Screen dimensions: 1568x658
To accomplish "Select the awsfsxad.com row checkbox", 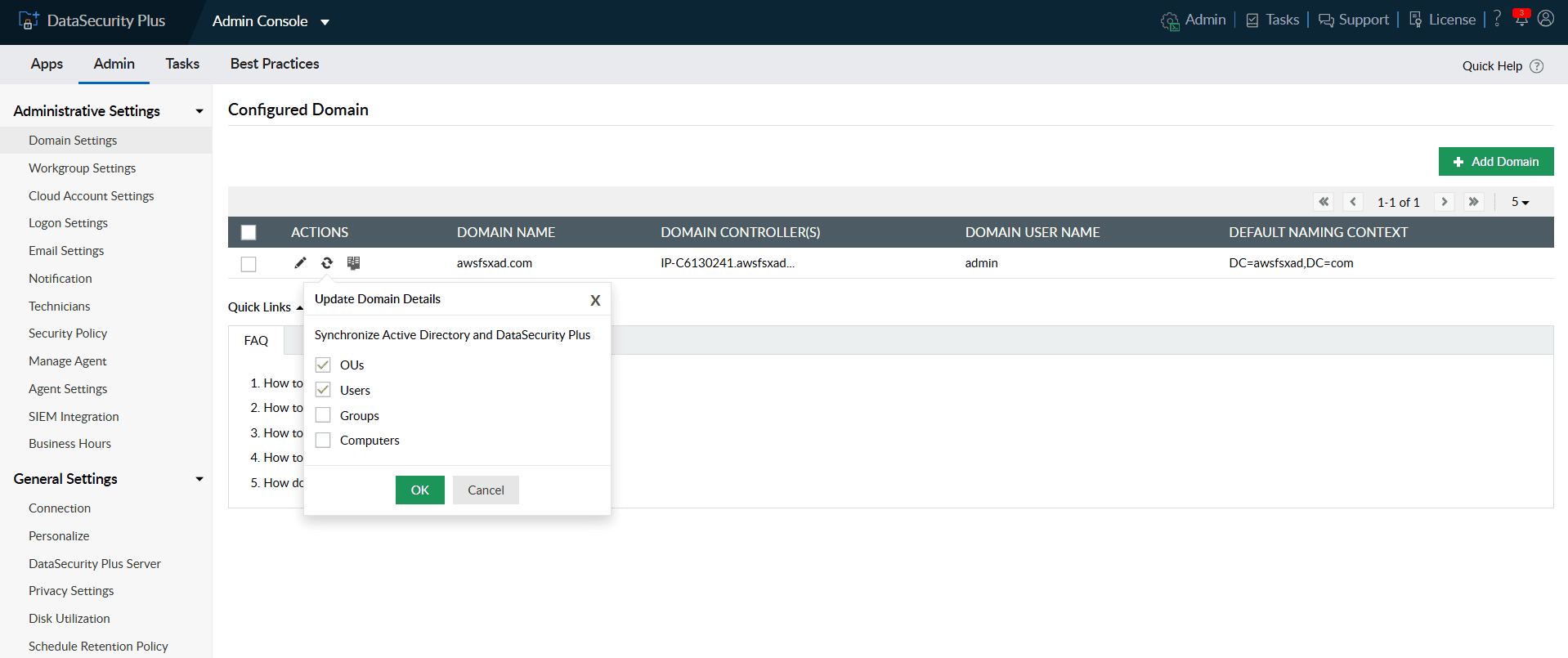I will [249, 264].
